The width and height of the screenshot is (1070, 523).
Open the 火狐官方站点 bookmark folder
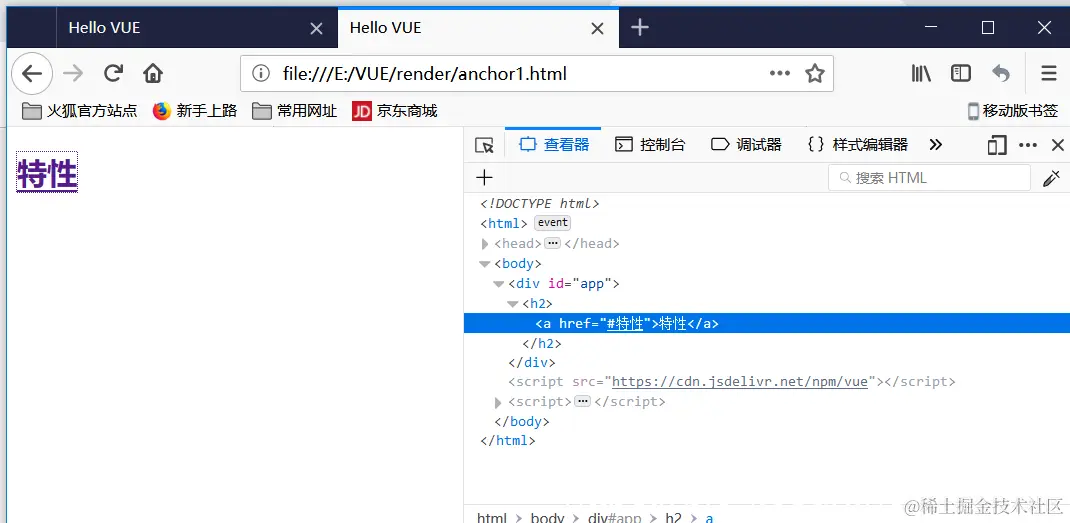click(80, 111)
